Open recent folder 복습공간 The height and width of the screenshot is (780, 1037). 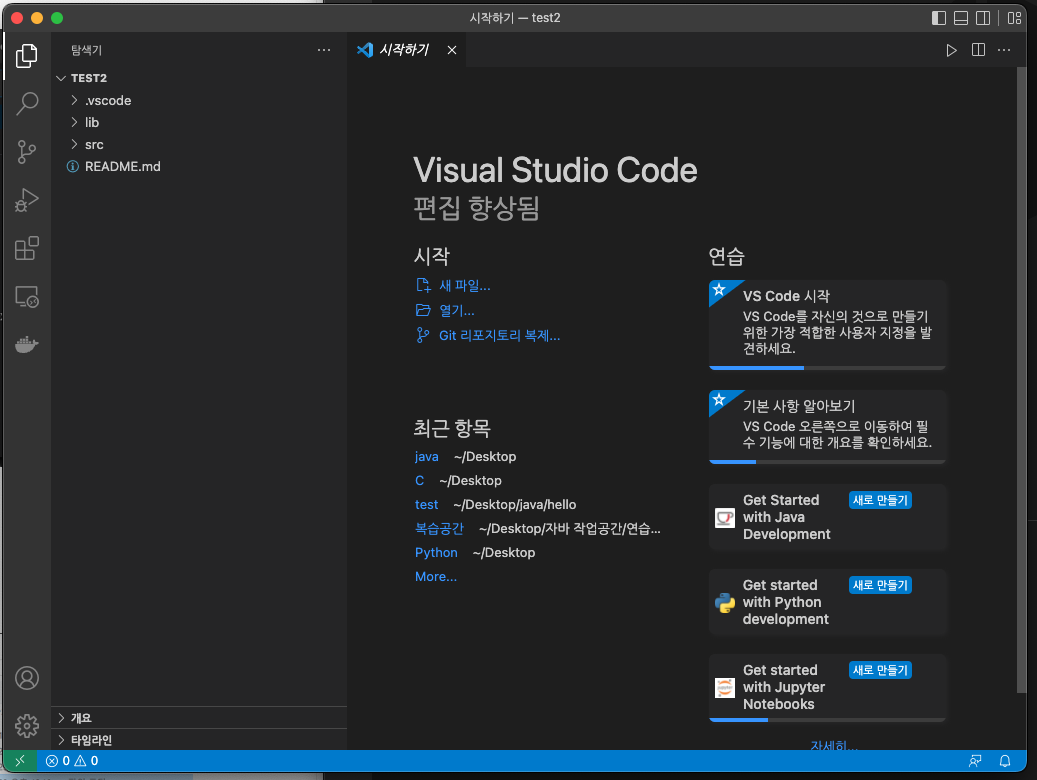tap(439, 529)
